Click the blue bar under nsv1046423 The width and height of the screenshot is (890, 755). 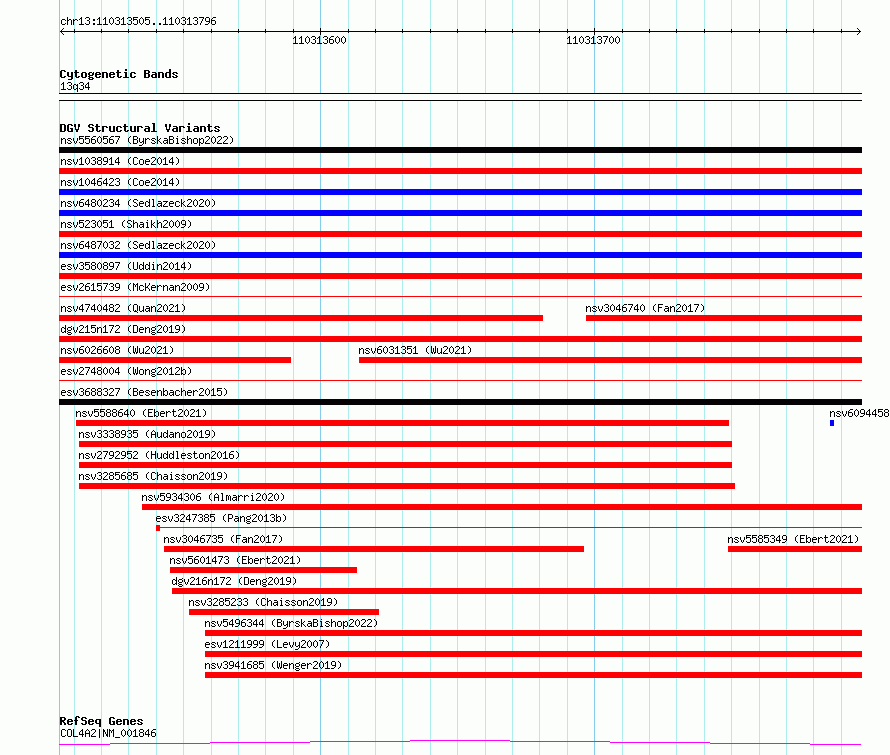coord(460,192)
